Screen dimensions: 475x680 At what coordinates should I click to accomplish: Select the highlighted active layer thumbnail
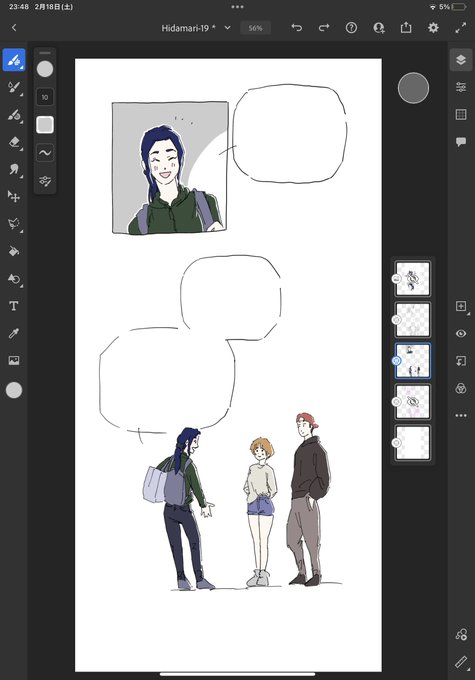(x=413, y=361)
